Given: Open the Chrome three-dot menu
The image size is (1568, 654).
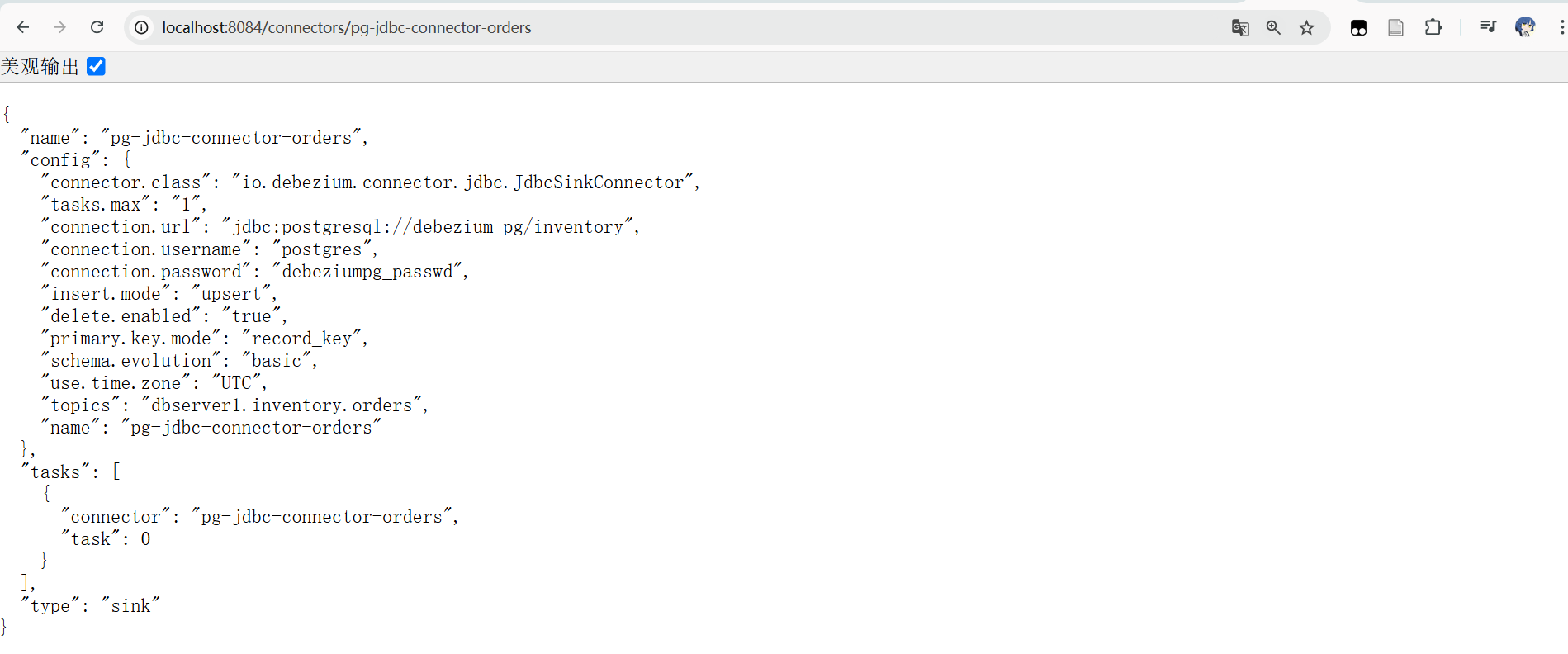Looking at the screenshot, I should coord(1561,27).
